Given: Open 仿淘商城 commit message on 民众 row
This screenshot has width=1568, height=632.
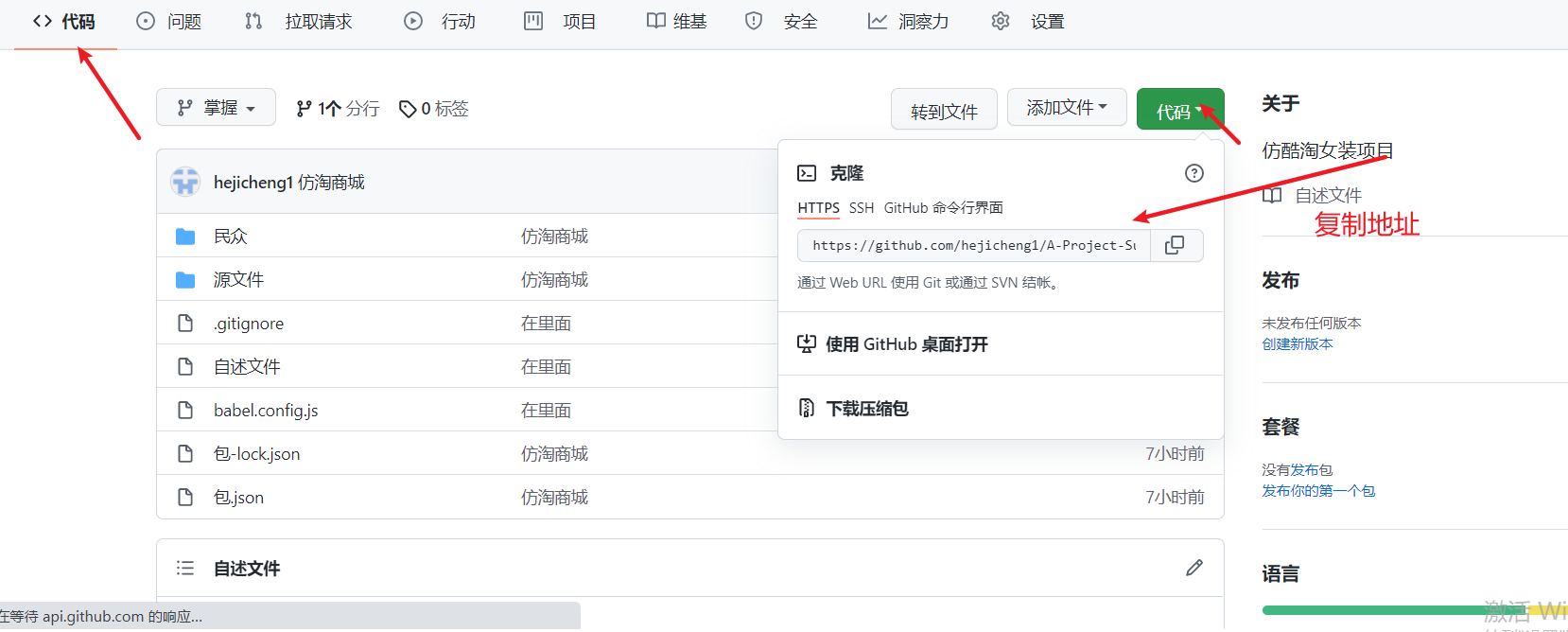Looking at the screenshot, I should tap(554, 236).
